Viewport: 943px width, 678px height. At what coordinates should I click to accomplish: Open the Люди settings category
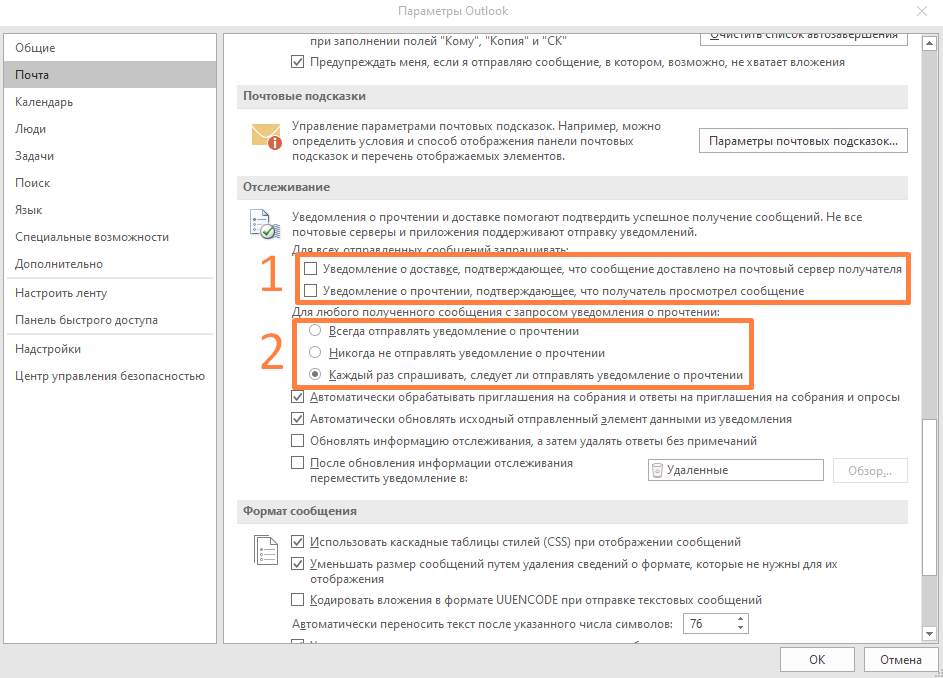[x=110, y=129]
